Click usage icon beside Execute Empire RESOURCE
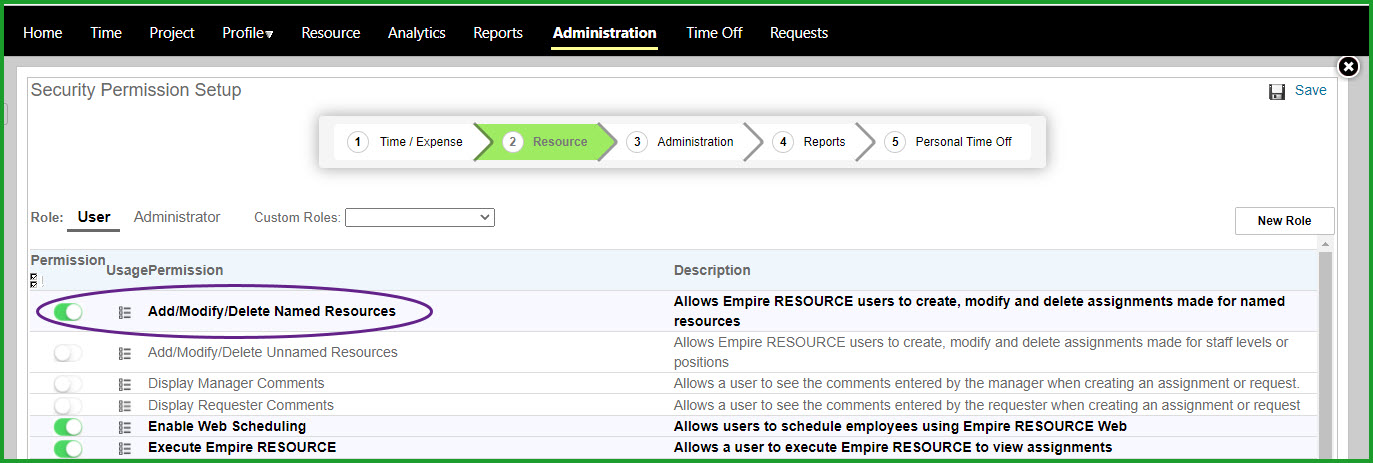The image size is (1373, 463). click(x=125, y=448)
